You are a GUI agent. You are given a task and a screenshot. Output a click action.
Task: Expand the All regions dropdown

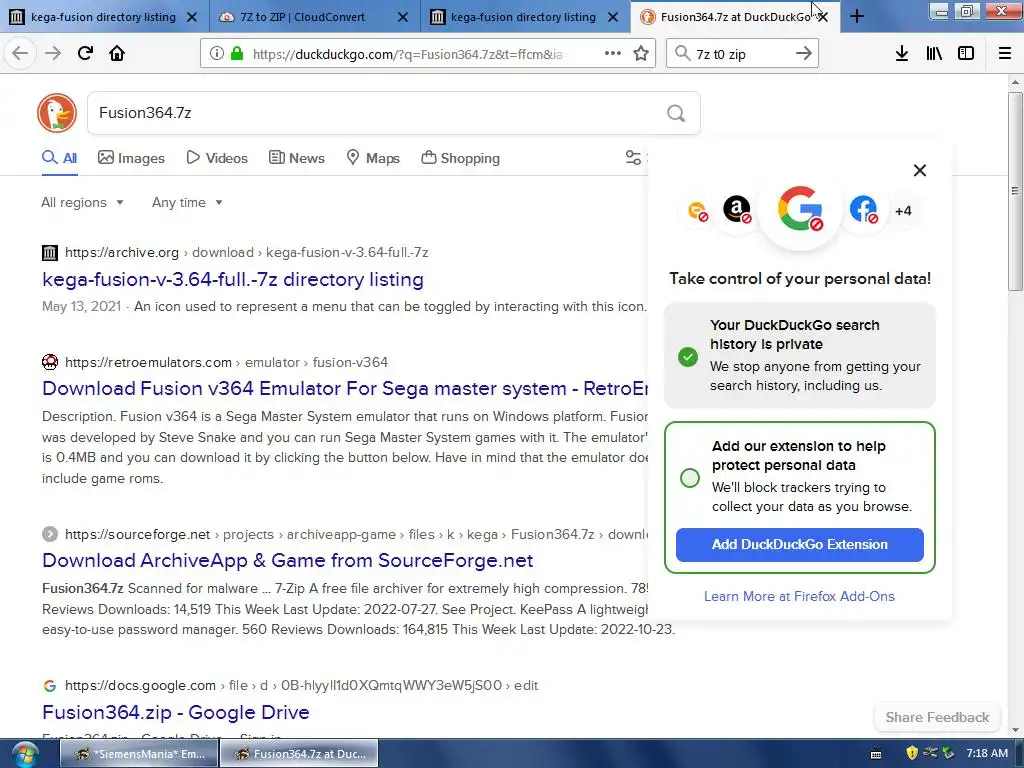pyautogui.click(x=82, y=202)
